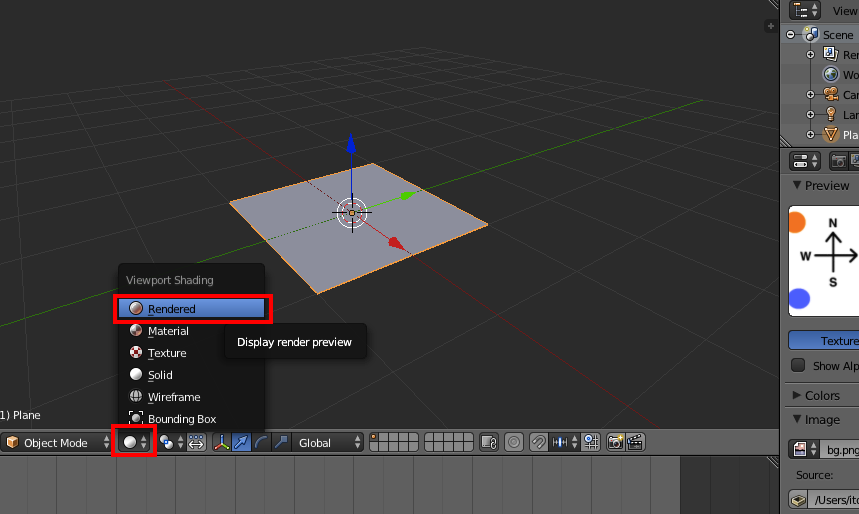Open the pivot point dropdown
The image size is (859, 514).
[x=171, y=442]
